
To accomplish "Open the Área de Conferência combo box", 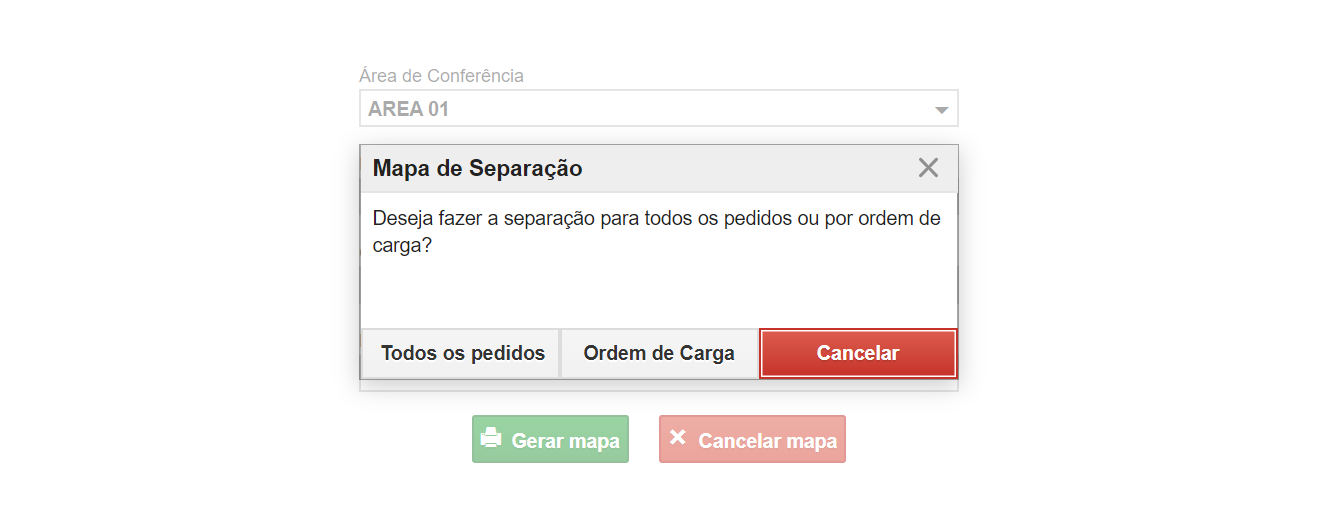I will click(659, 108).
